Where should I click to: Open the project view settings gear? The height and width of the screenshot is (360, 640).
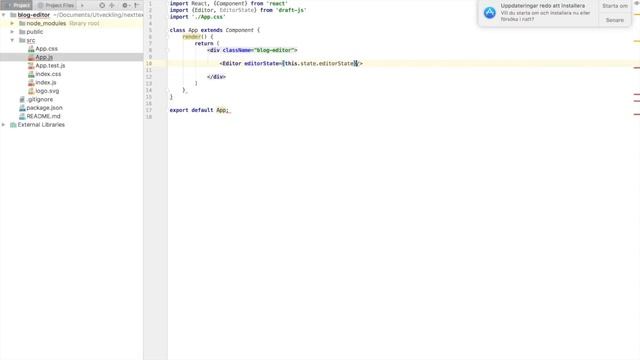pyautogui.click(x=125, y=5)
